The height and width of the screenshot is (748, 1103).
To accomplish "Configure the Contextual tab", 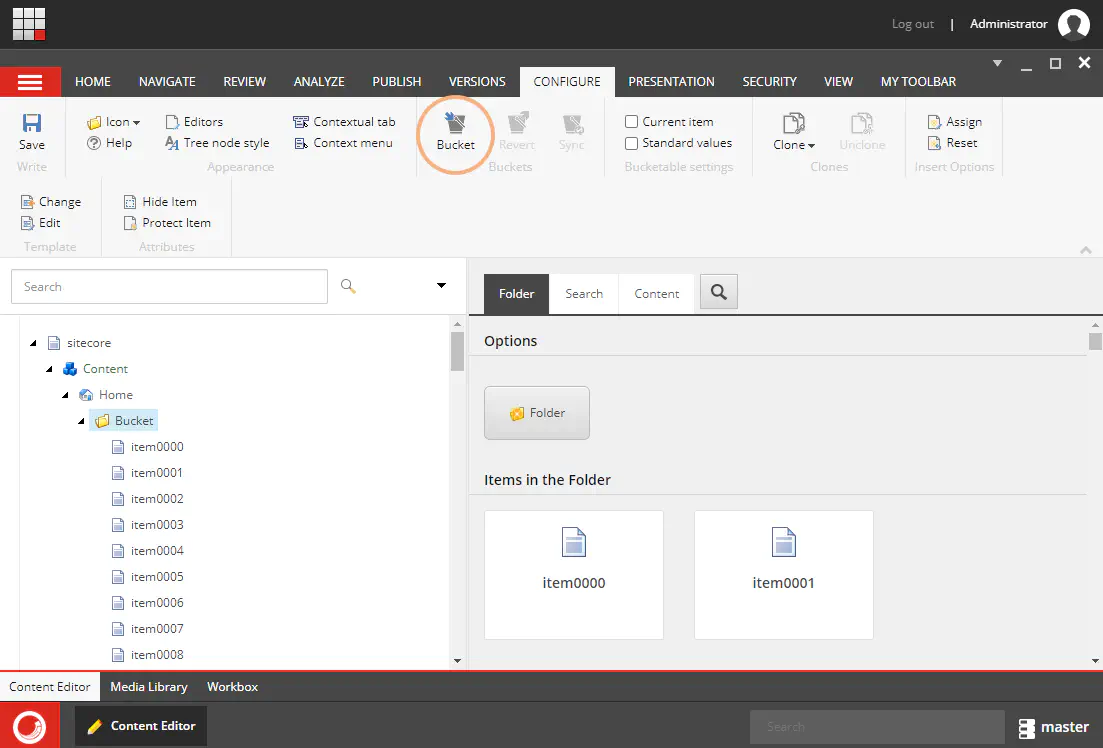I will pyautogui.click(x=344, y=122).
